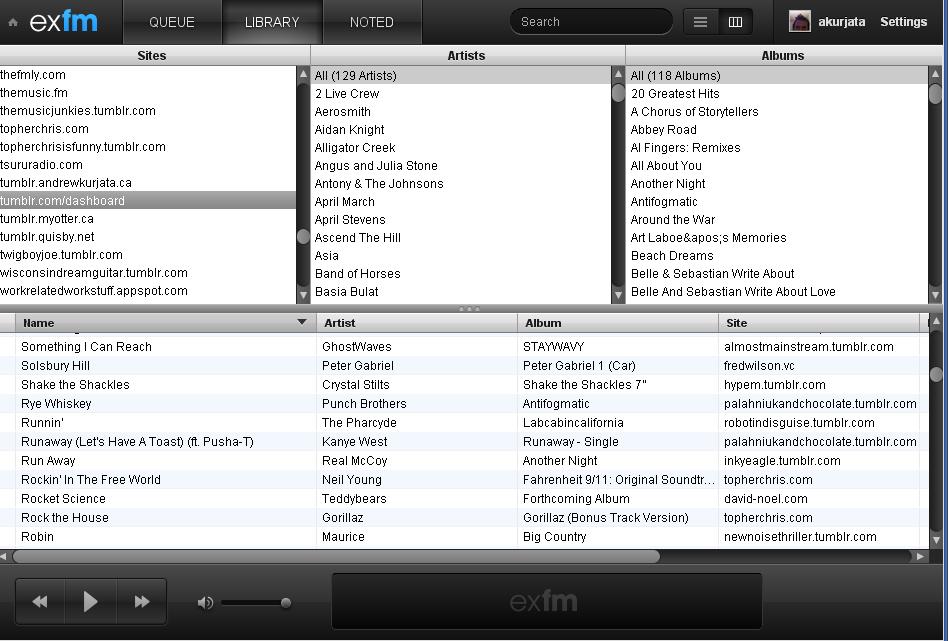Select artist Band of Horses
Viewport: 948px width, 641px height.
pos(461,274)
